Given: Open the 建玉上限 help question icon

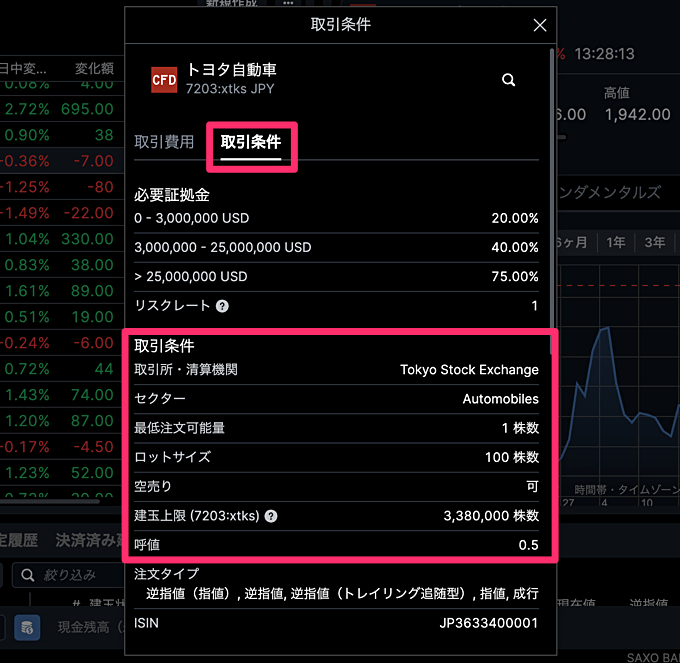Looking at the screenshot, I should point(271,516).
